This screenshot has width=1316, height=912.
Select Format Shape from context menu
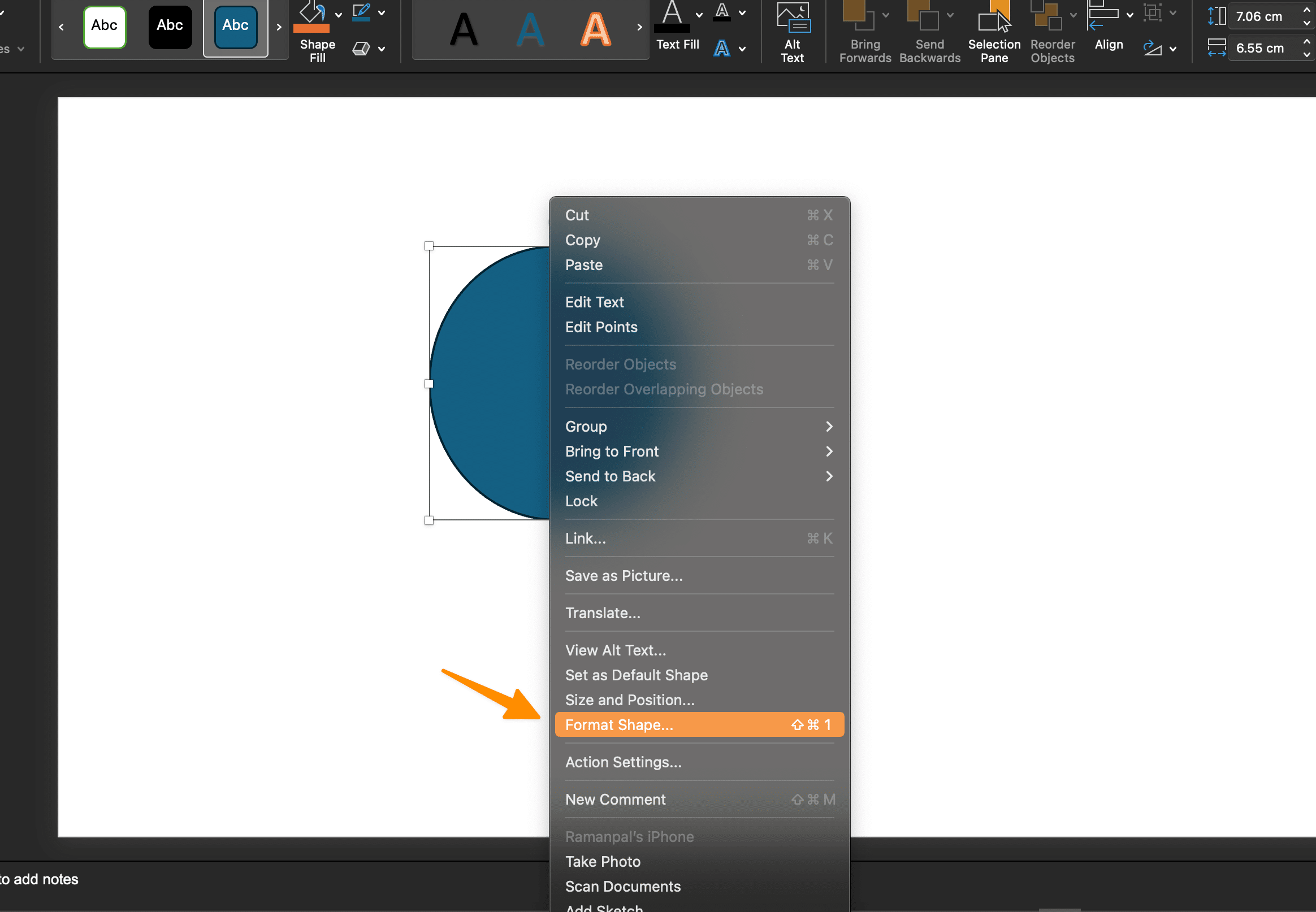(698, 724)
